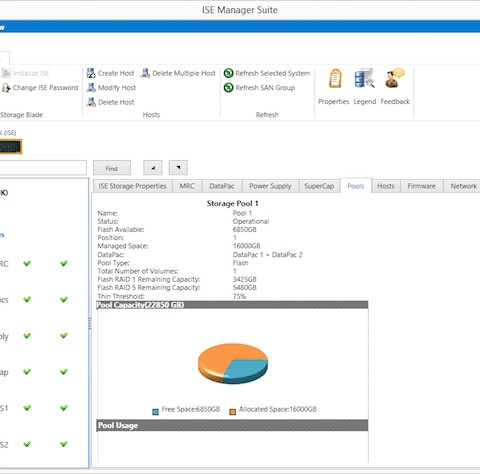Click the Find button

point(112,168)
